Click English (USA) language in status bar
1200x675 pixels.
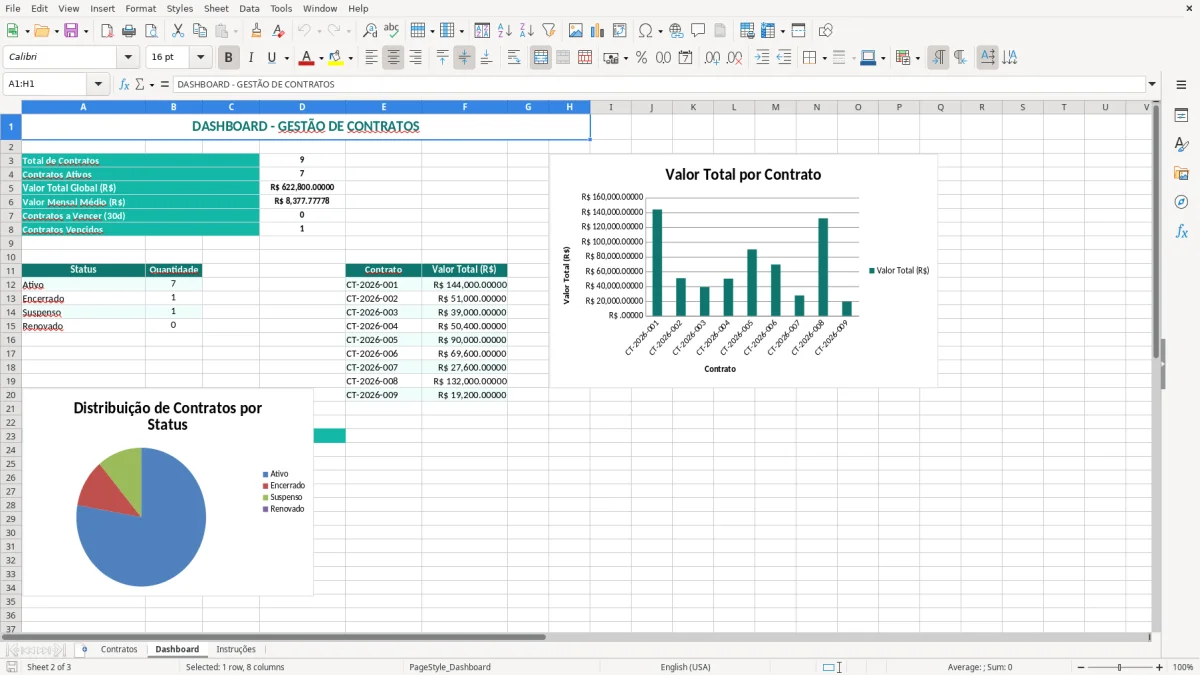coord(685,667)
